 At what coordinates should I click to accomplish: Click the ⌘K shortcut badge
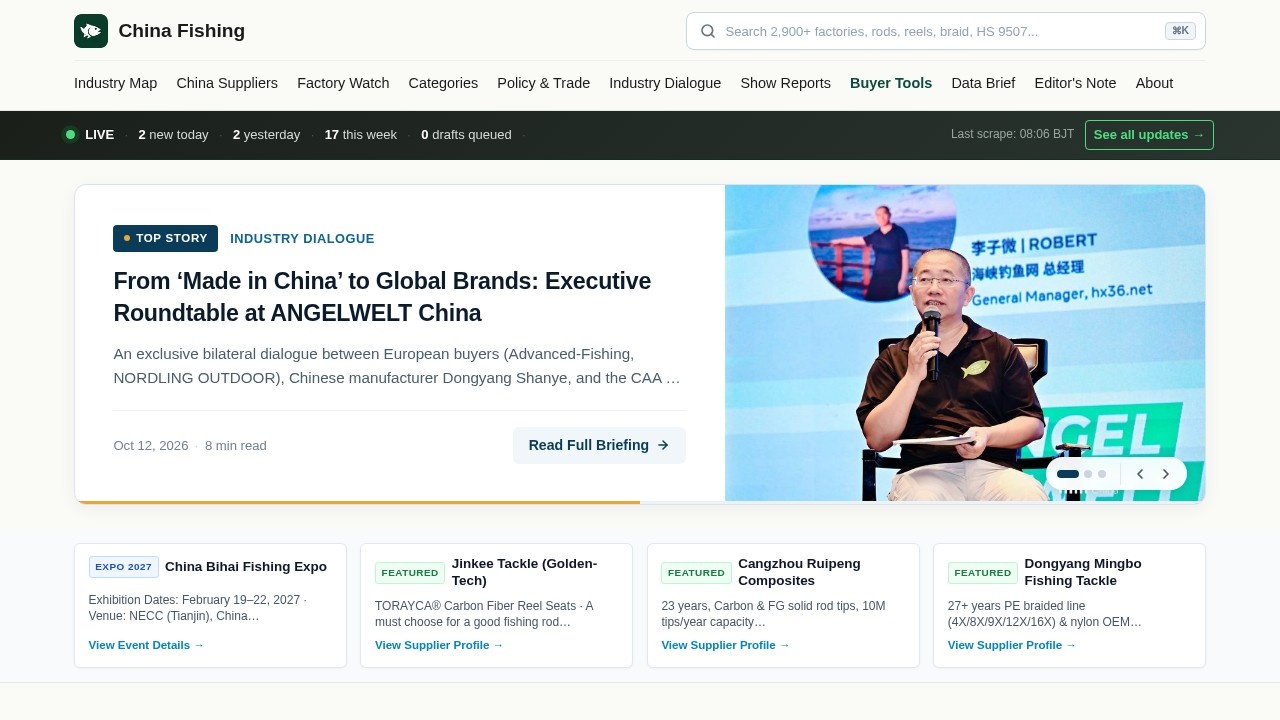[1180, 31]
